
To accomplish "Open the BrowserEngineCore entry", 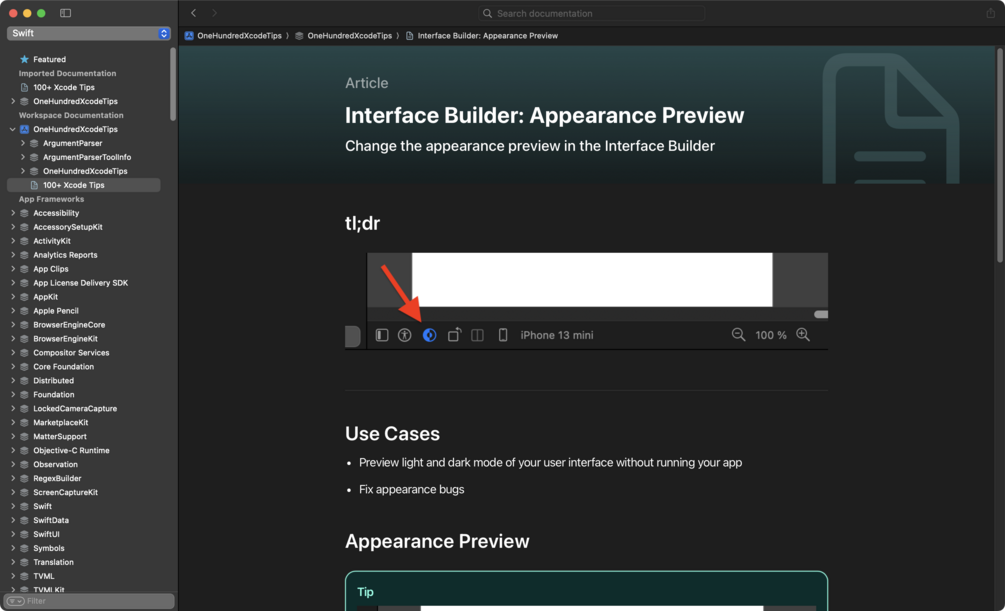I will click(x=69, y=325).
